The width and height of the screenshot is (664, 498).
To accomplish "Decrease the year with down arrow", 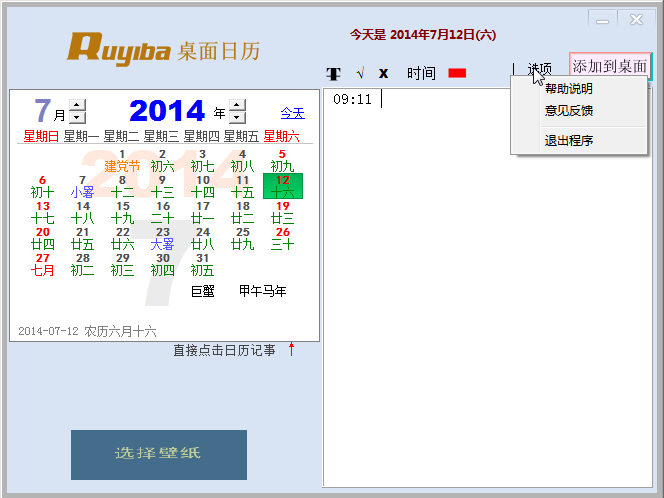I will coord(237,117).
